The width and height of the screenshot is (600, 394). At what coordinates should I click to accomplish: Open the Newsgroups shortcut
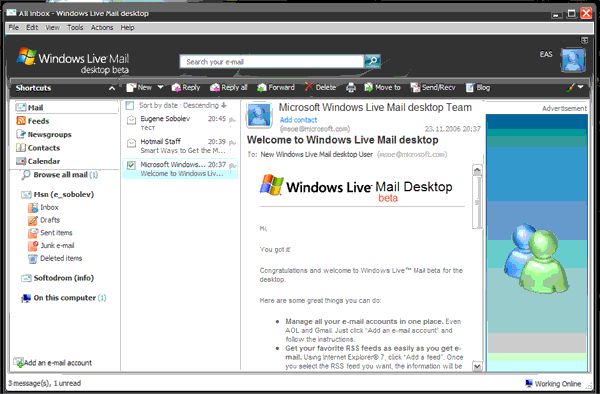[44, 134]
